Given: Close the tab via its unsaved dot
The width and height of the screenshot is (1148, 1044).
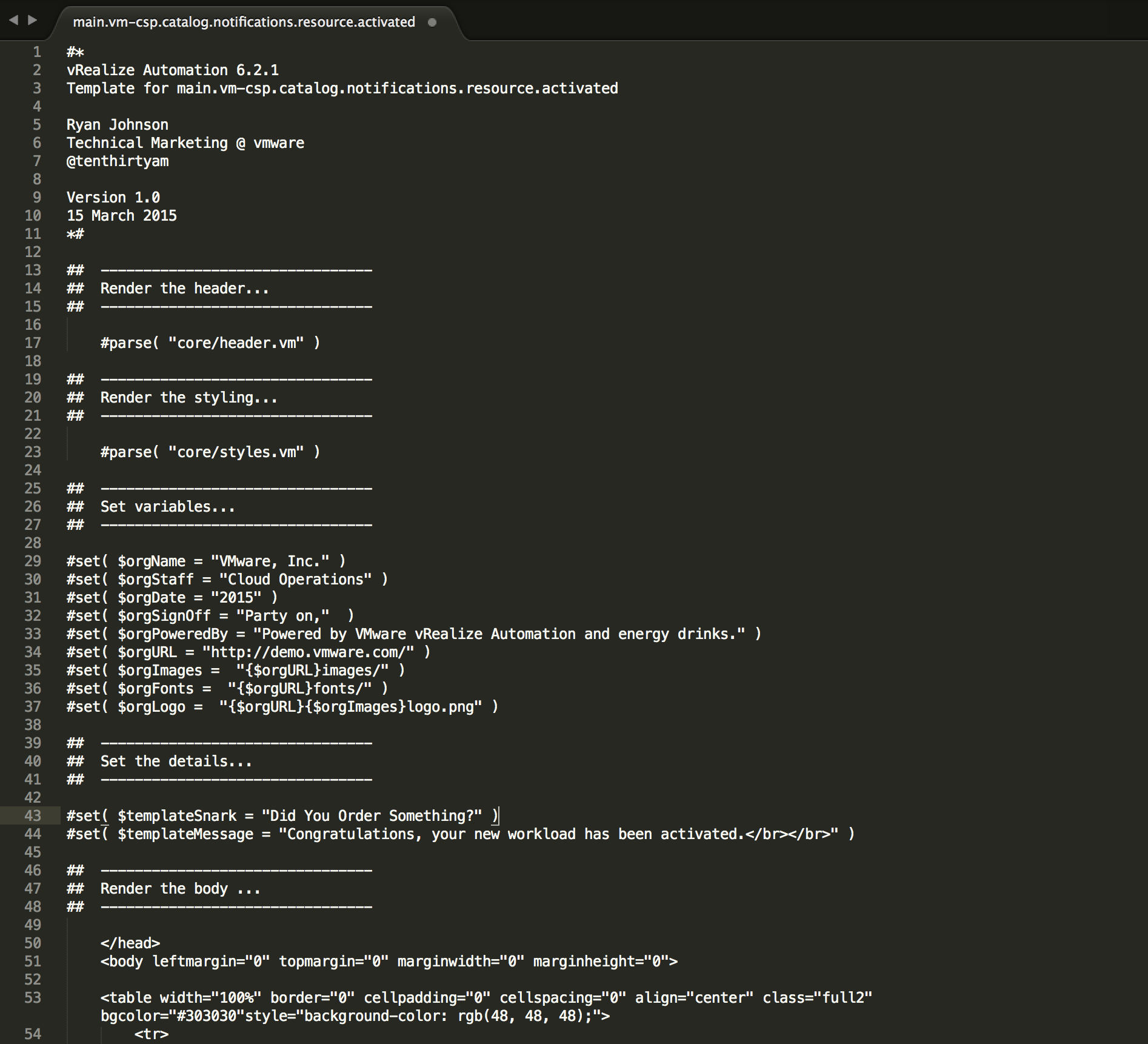Looking at the screenshot, I should 432,22.
